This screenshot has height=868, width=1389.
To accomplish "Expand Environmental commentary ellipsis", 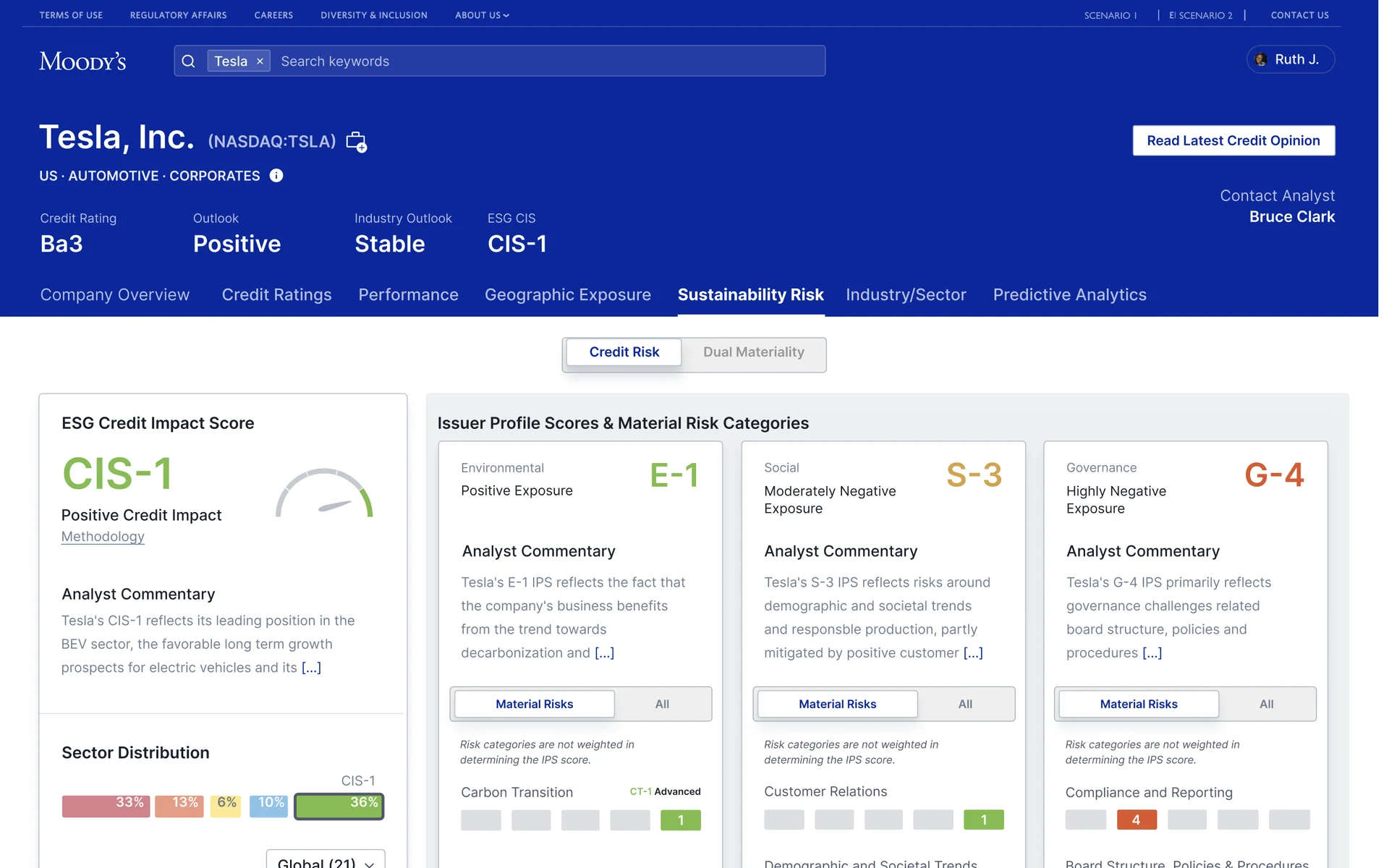I will point(604,653).
